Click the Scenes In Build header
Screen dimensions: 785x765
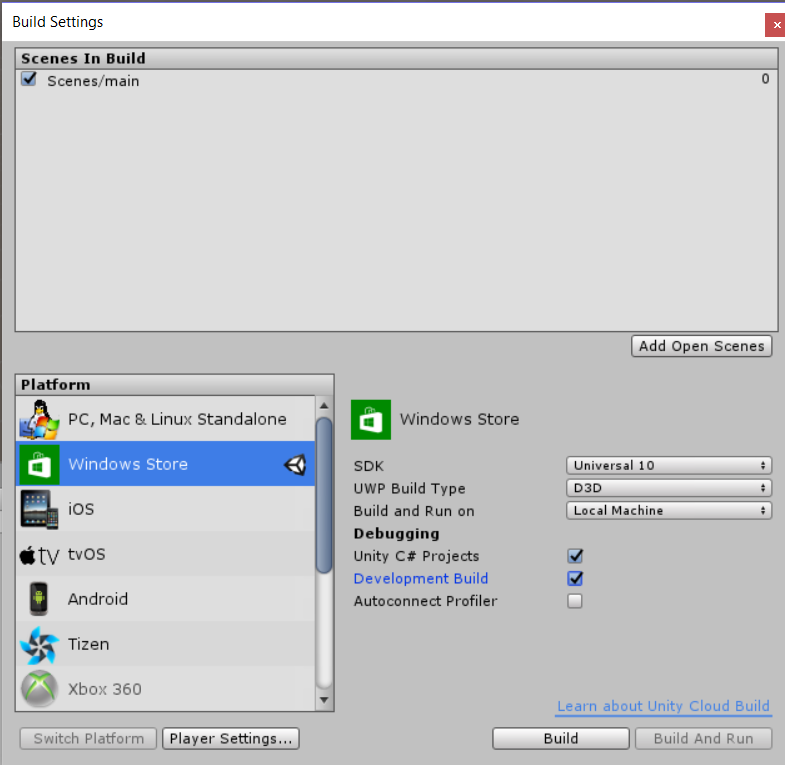click(397, 59)
